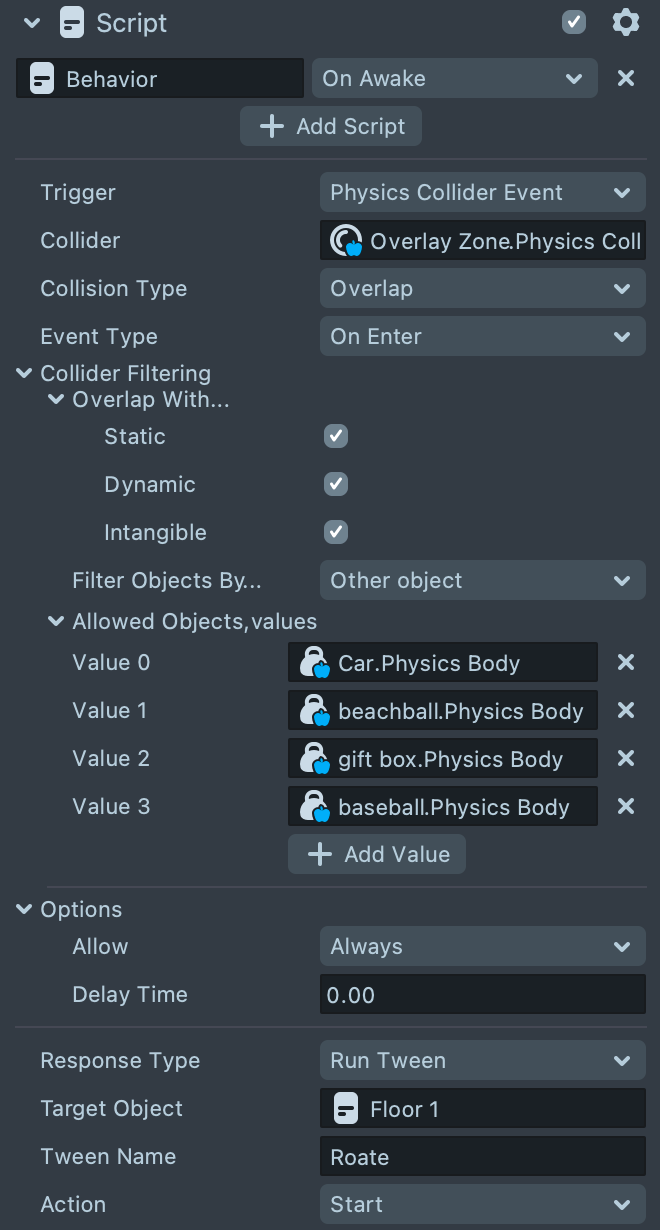Open the Collision Type Overlap dropdown

coord(482,289)
